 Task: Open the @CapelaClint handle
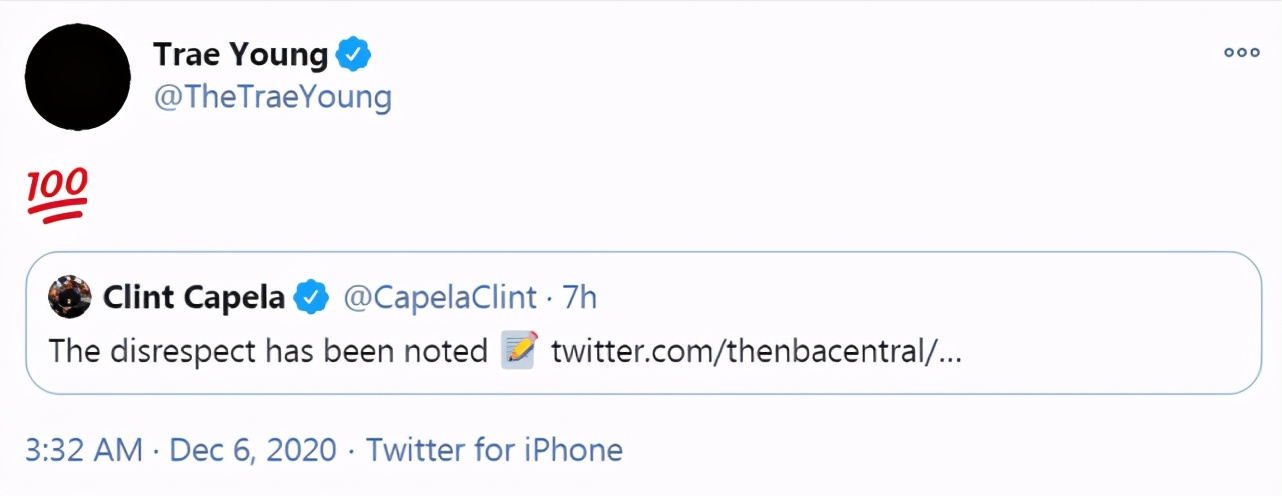pos(439,297)
